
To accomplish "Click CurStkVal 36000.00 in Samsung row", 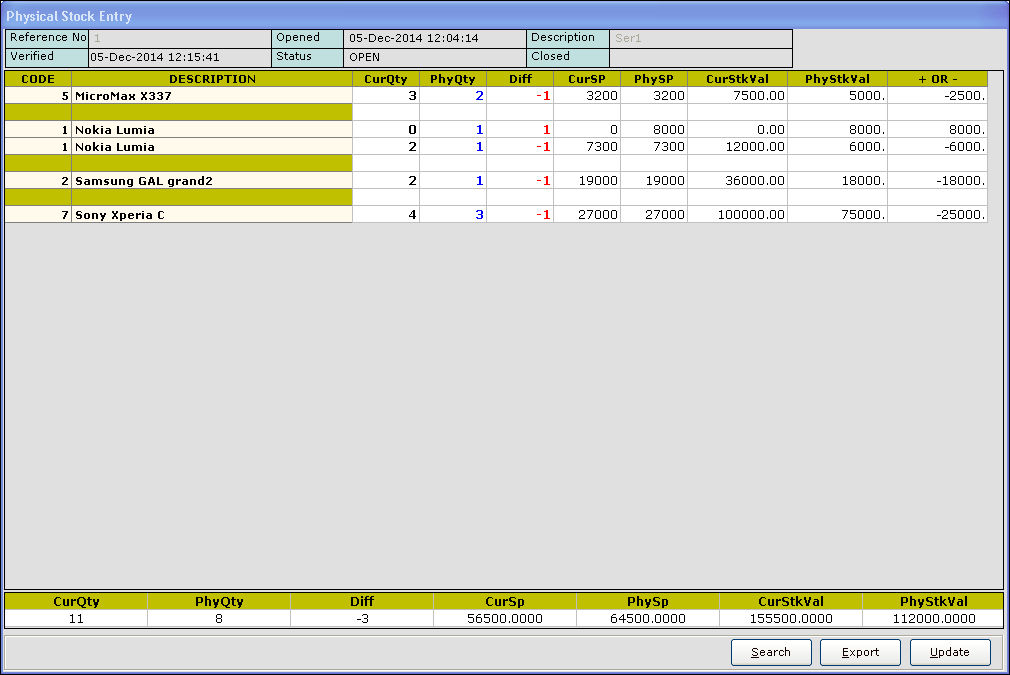I will (x=738, y=181).
